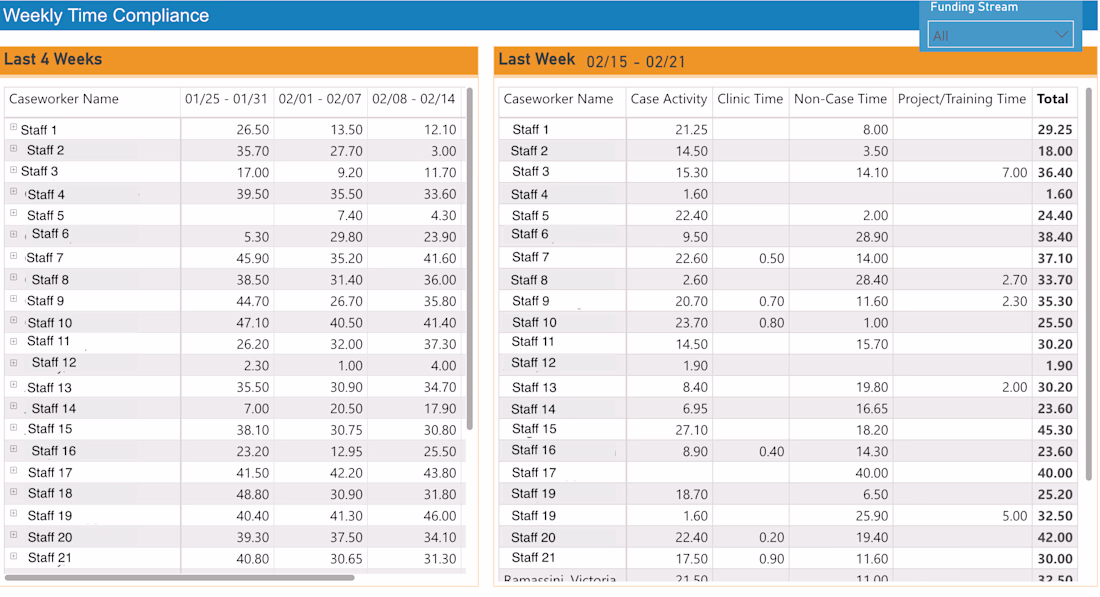Select the 28.90 Non-Case Time for Staff 6

click(872, 237)
